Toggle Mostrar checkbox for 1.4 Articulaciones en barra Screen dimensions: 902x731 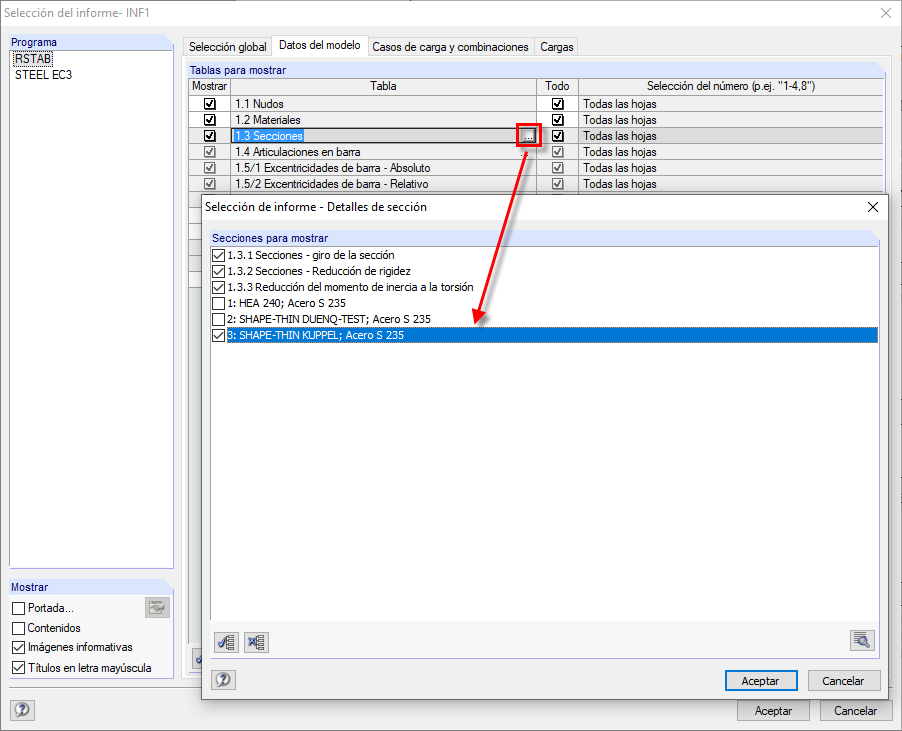210,152
